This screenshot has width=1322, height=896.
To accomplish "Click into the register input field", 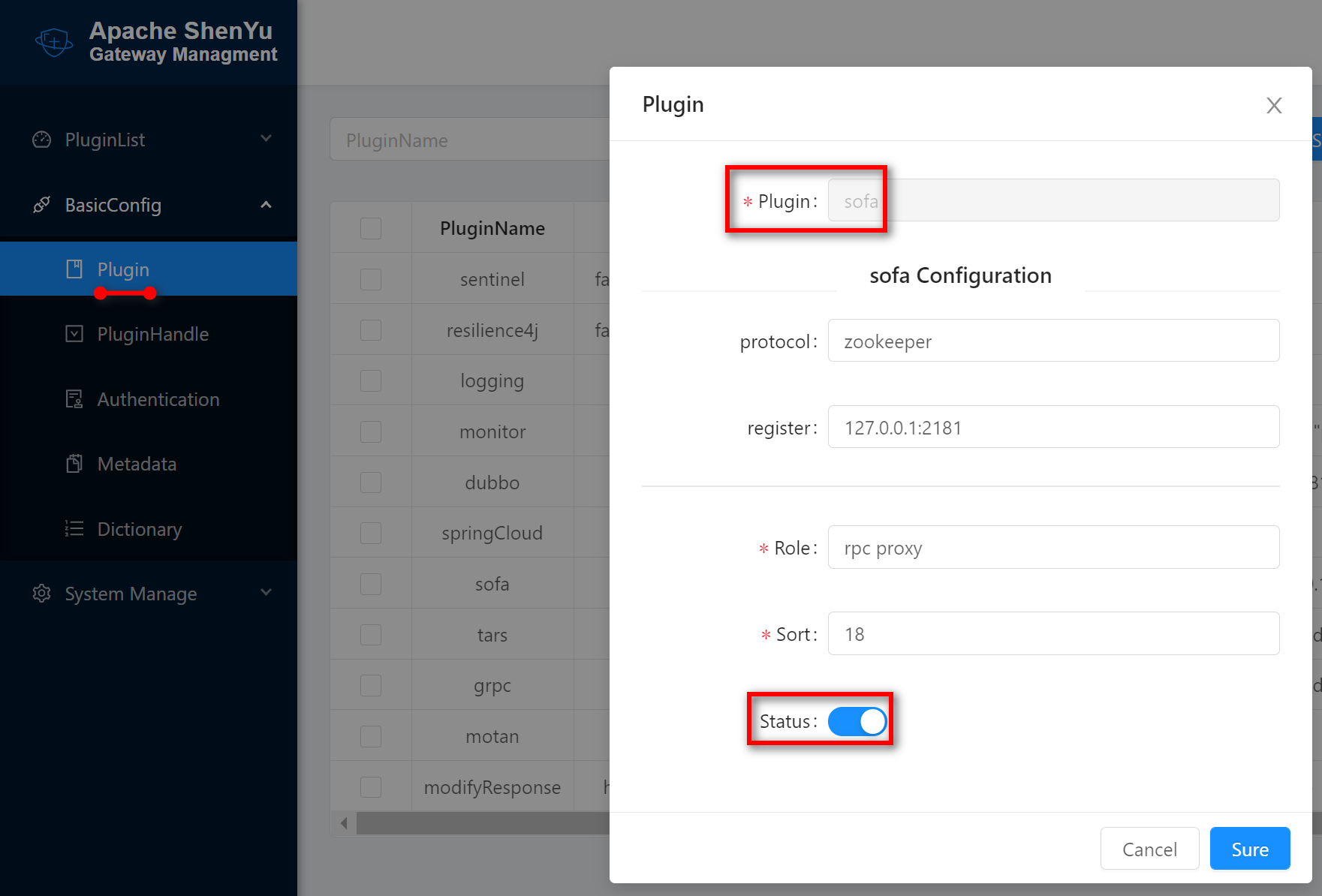I will coord(1052,427).
